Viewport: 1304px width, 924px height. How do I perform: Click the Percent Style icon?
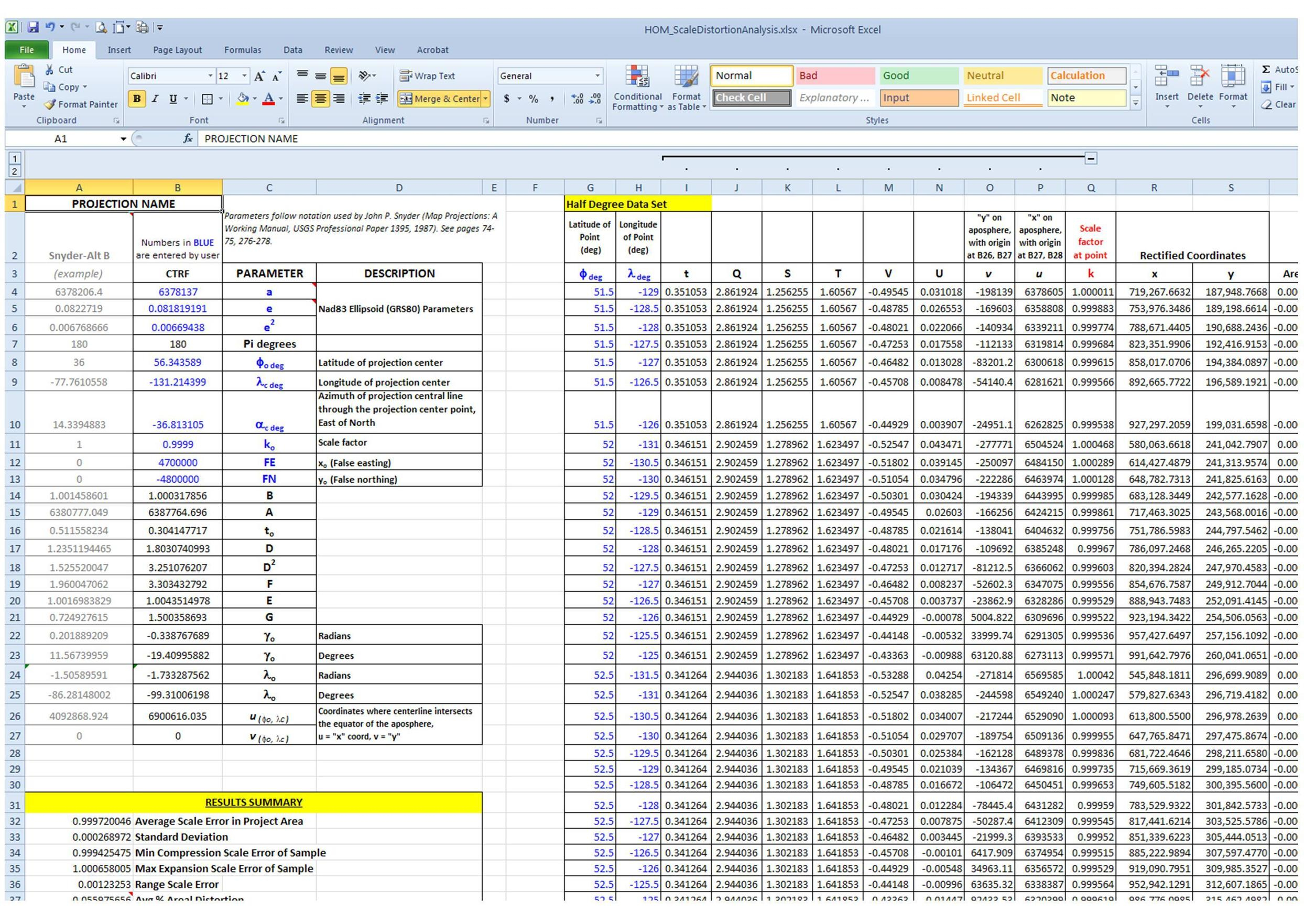point(533,99)
